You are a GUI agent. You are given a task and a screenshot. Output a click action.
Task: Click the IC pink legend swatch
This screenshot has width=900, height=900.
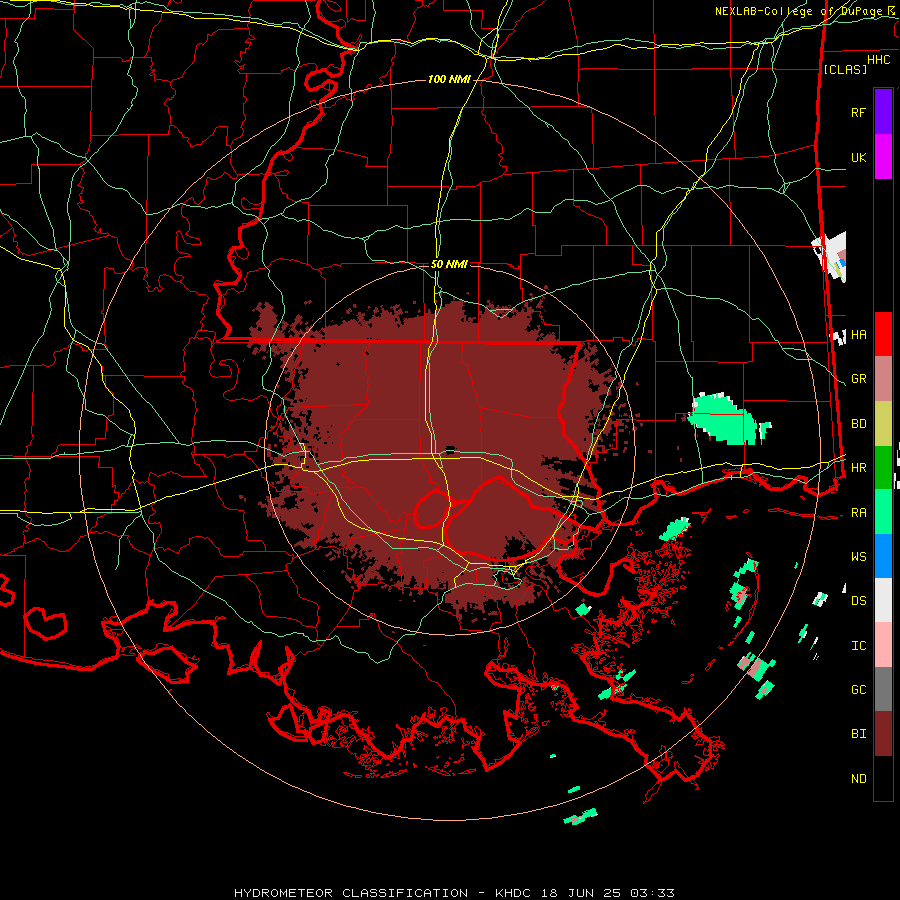coord(883,645)
